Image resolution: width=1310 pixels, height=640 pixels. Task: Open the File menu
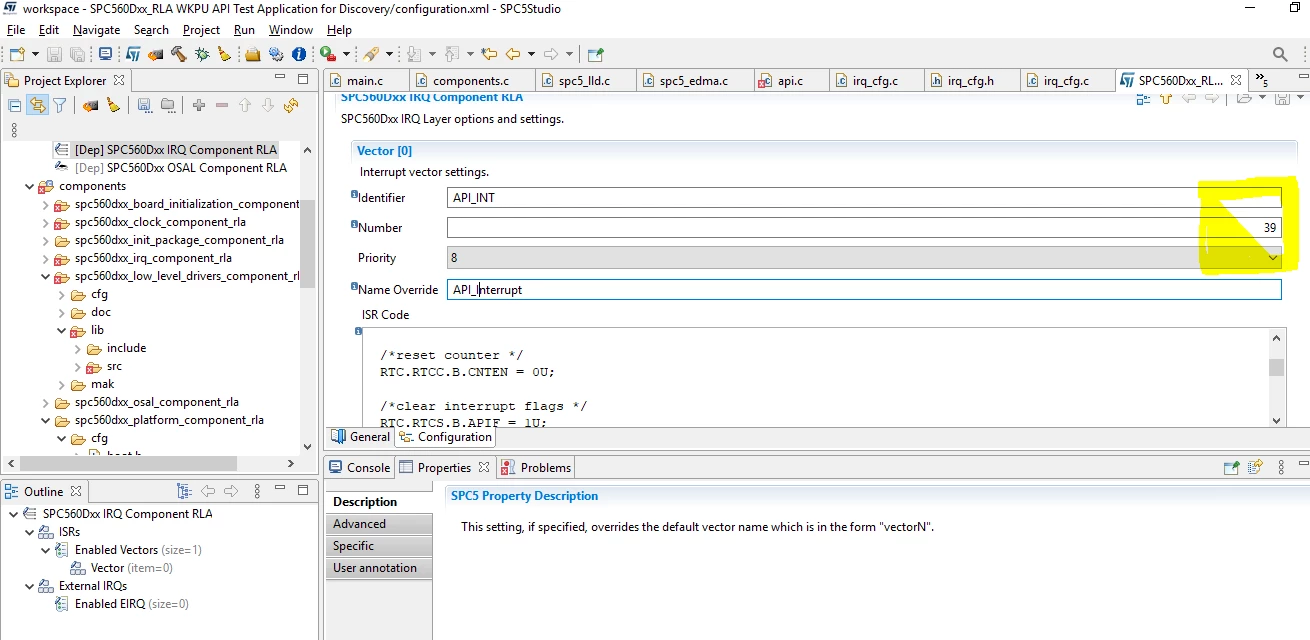tap(16, 30)
